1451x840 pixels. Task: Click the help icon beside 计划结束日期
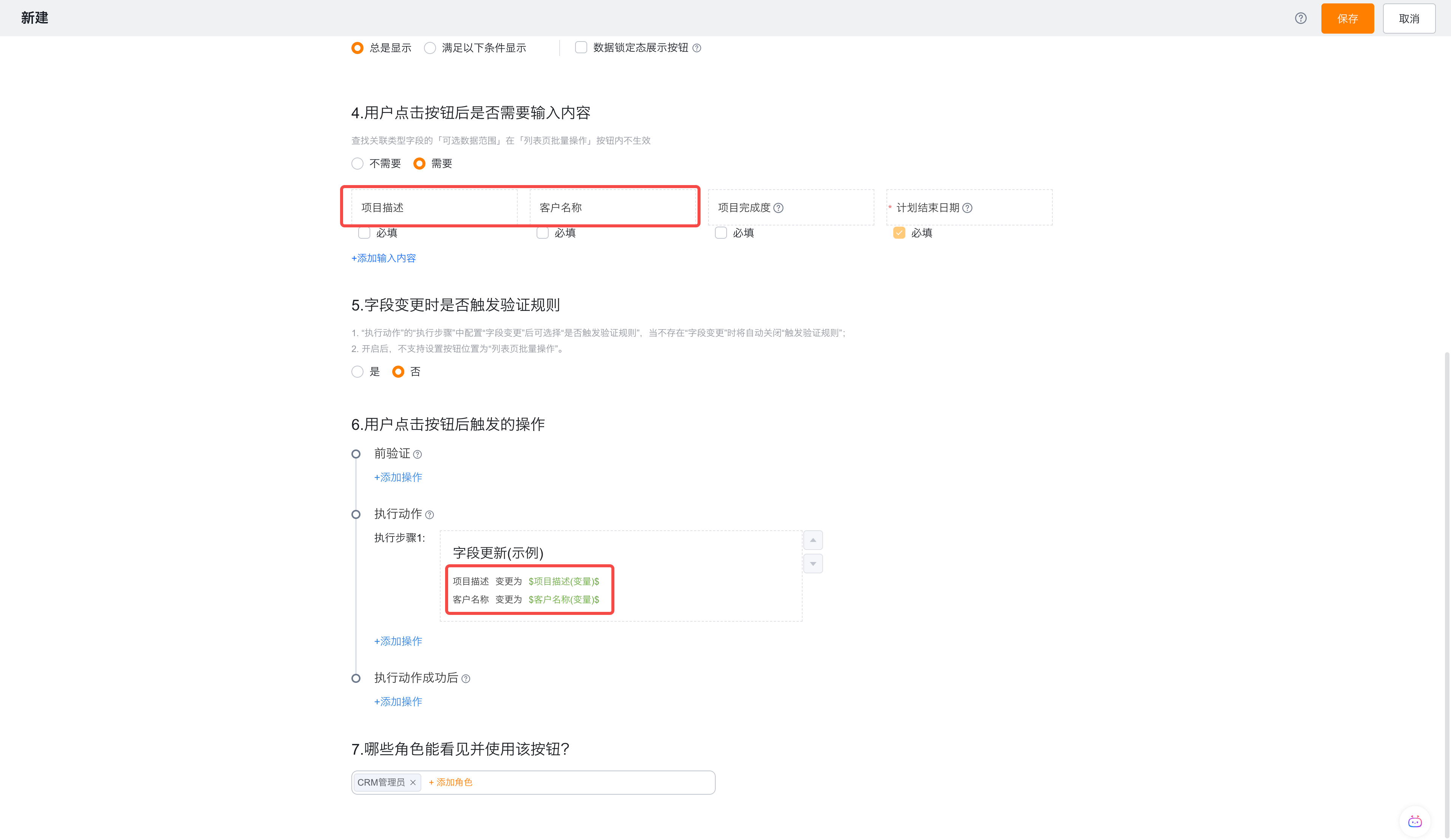967,208
